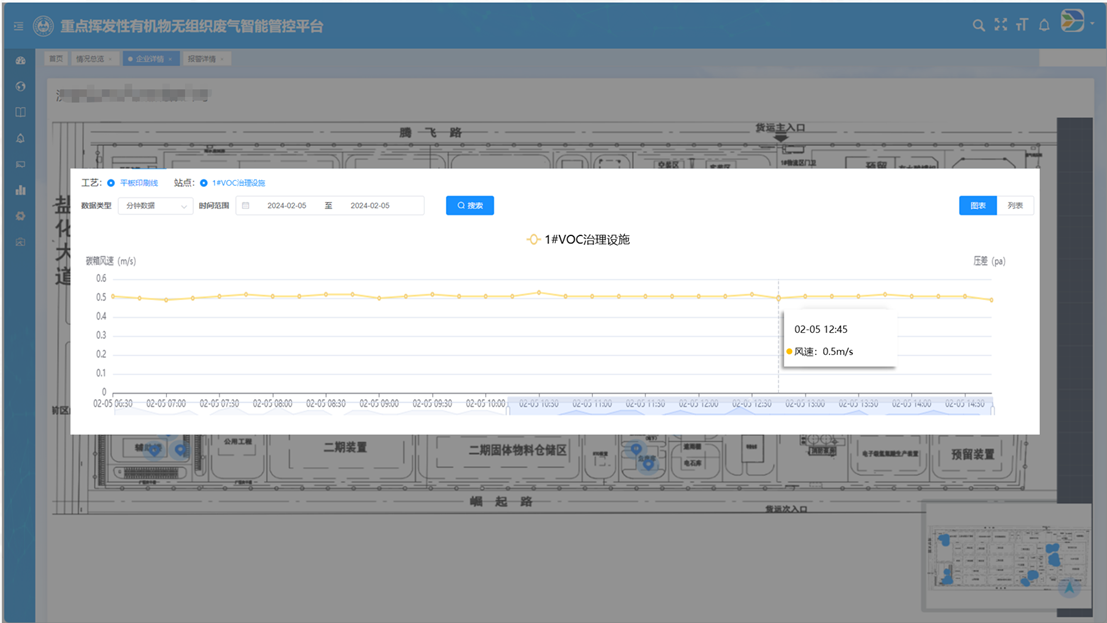Open notifications via the bell icon in header
1107x623 pixels.
pos(1044,24)
